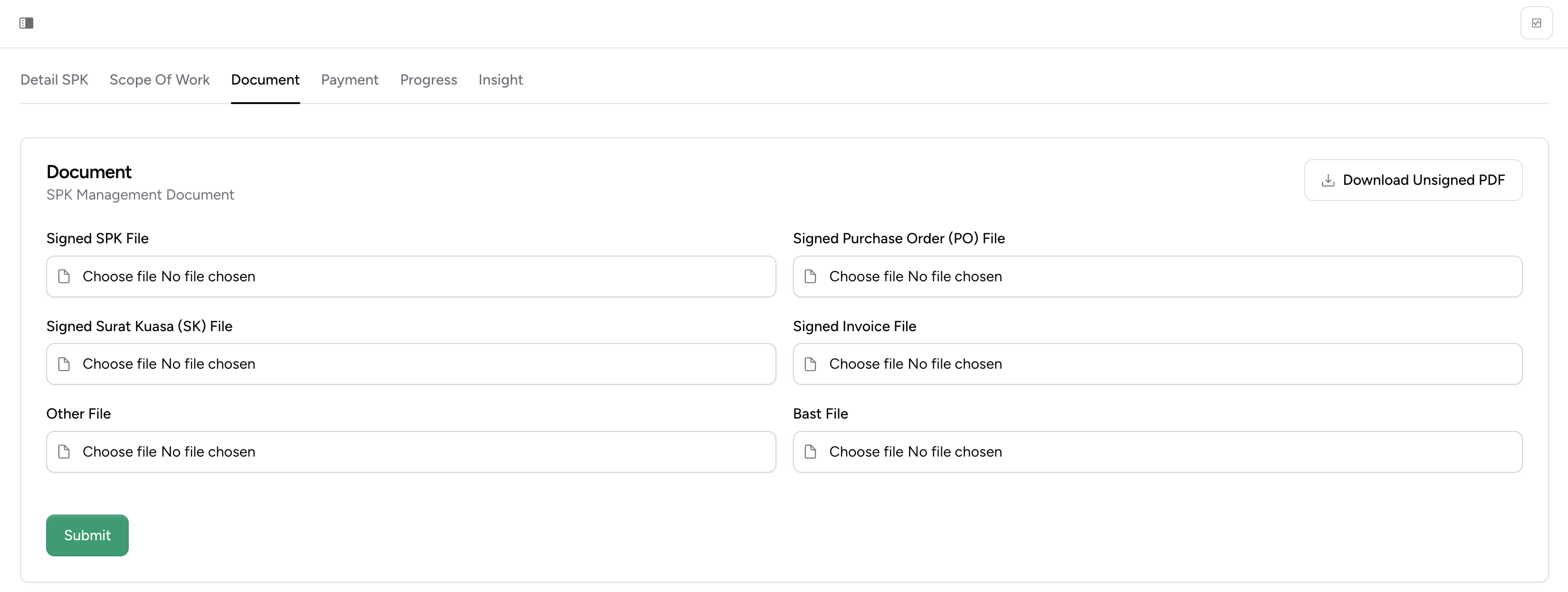
Task: Select the Document tab
Action: click(x=266, y=80)
